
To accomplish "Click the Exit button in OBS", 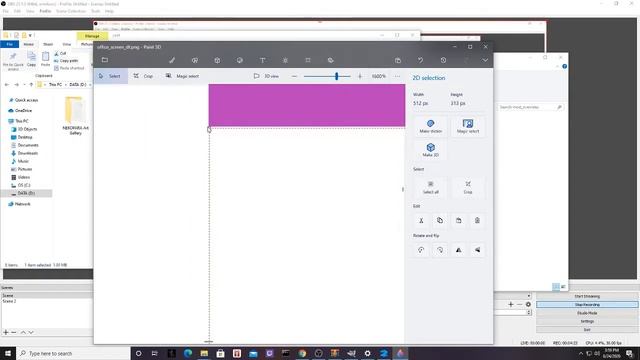I will (587, 329).
